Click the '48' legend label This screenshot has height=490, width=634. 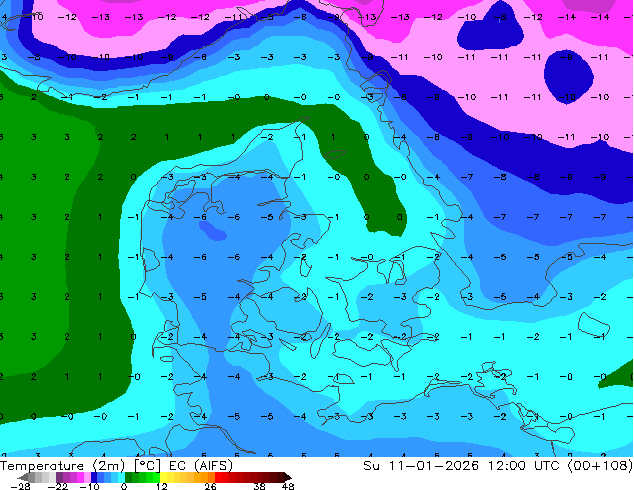coord(288,486)
